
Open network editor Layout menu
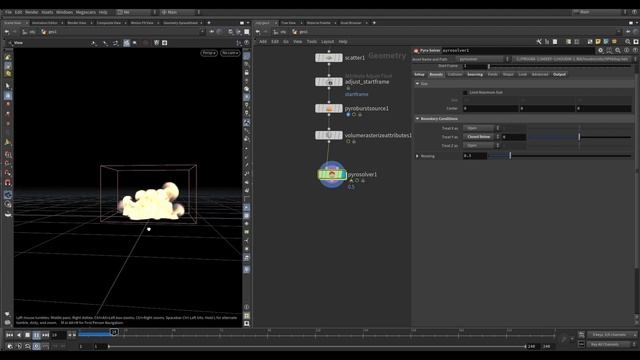click(x=327, y=42)
